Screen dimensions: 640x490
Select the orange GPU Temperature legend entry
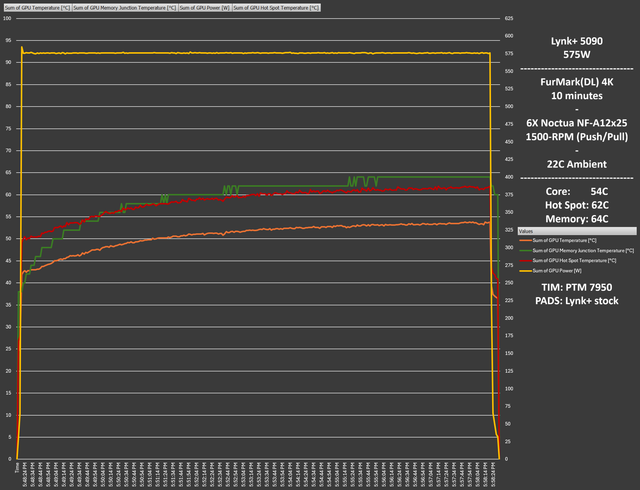558,241
